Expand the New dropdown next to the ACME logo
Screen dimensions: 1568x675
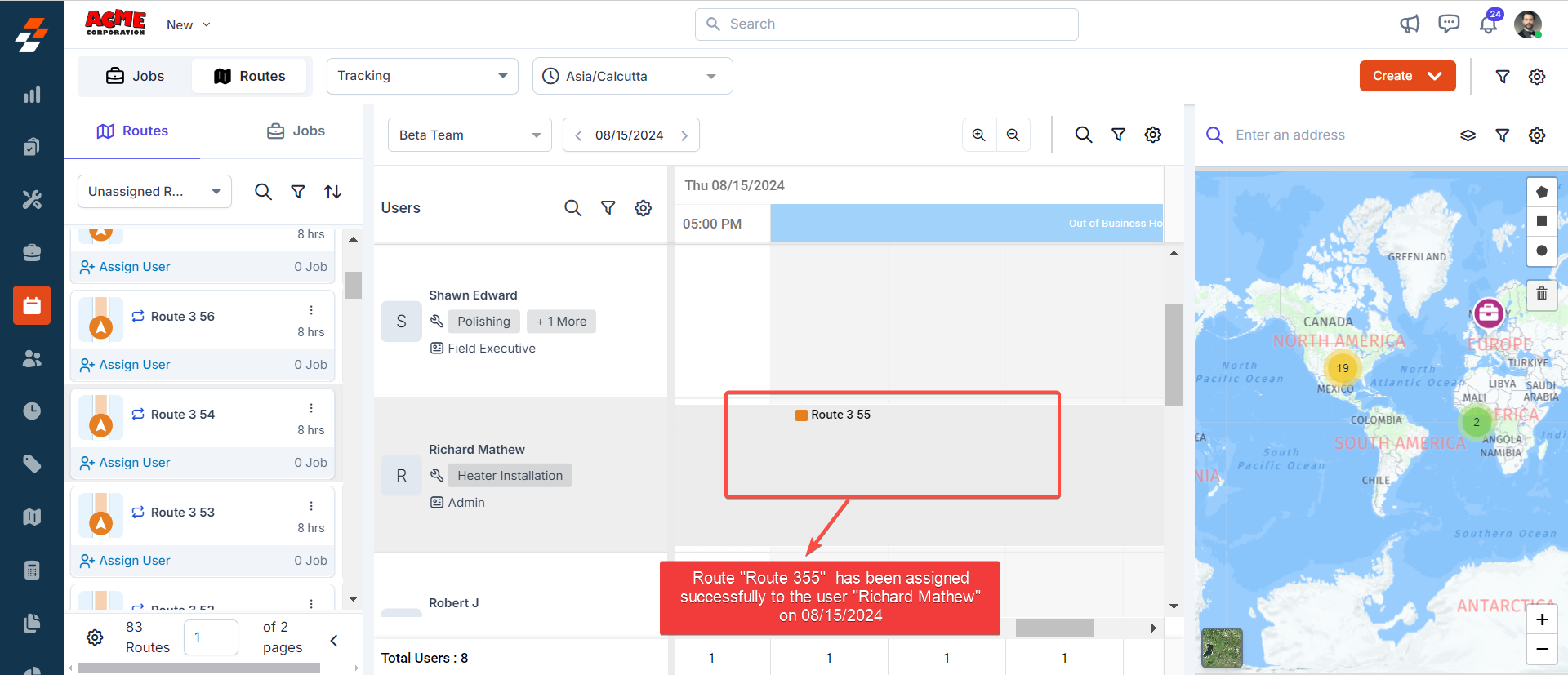click(189, 25)
